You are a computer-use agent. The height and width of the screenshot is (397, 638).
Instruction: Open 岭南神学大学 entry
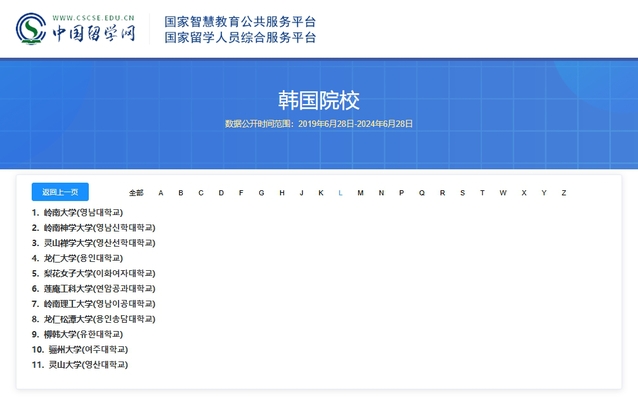click(x=100, y=227)
